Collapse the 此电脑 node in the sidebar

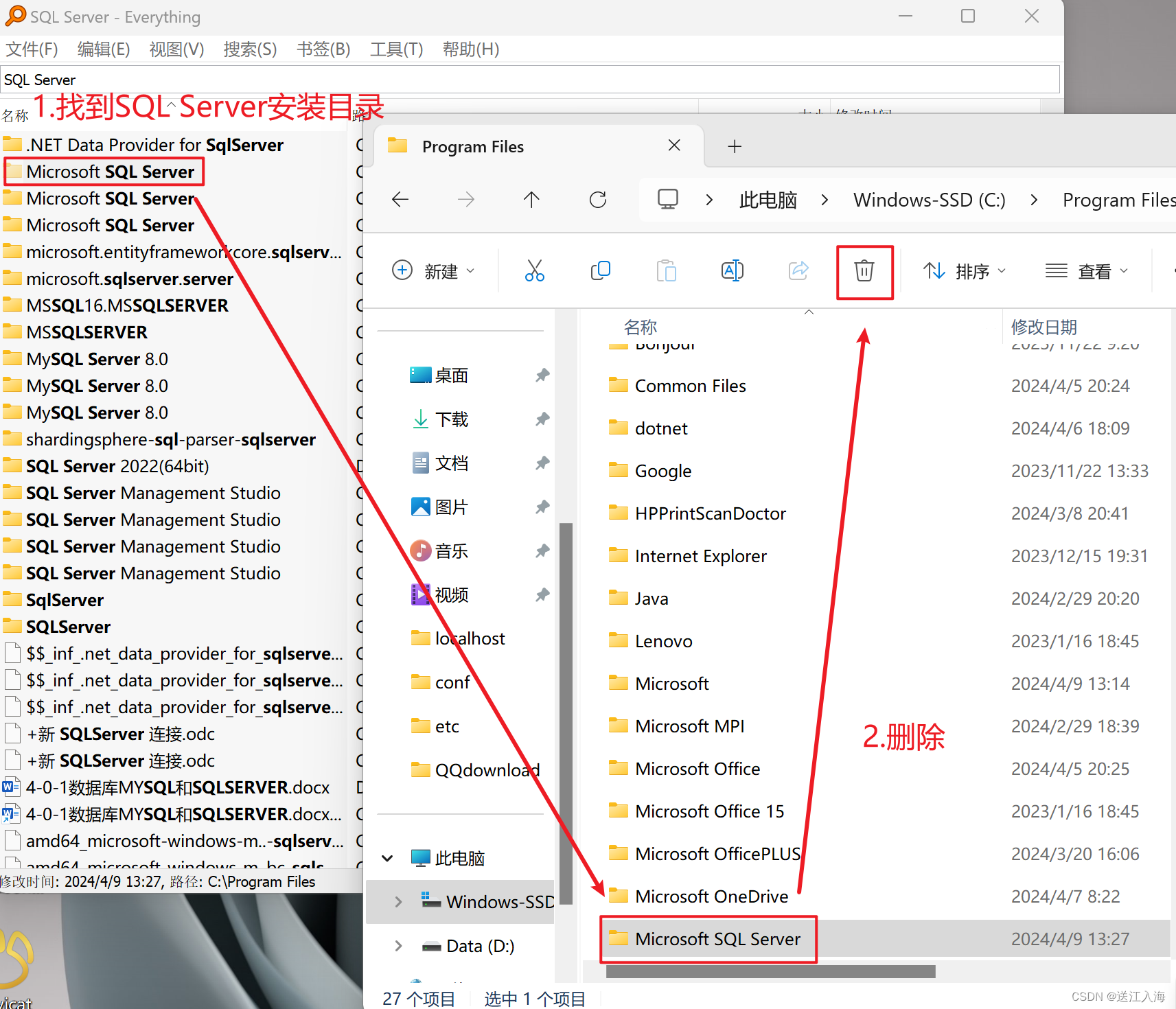tap(388, 858)
